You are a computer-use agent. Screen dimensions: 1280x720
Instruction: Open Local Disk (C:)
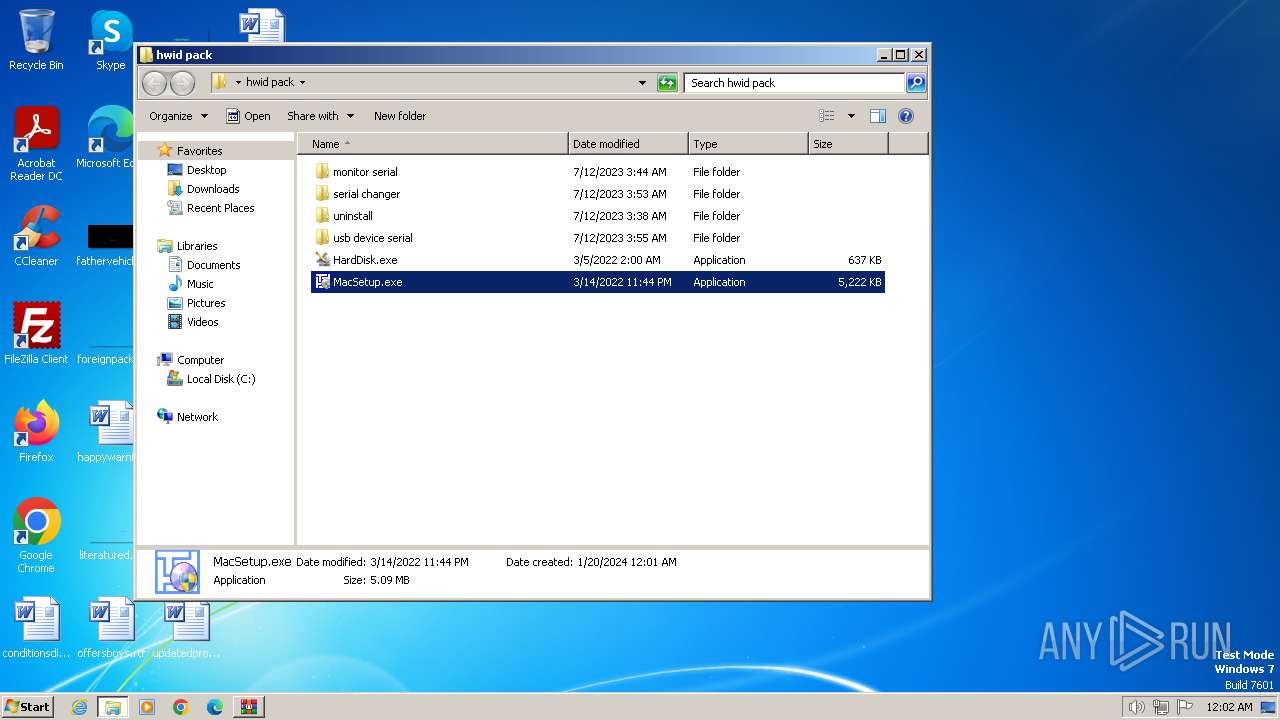pyautogui.click(x=221, y=379)
